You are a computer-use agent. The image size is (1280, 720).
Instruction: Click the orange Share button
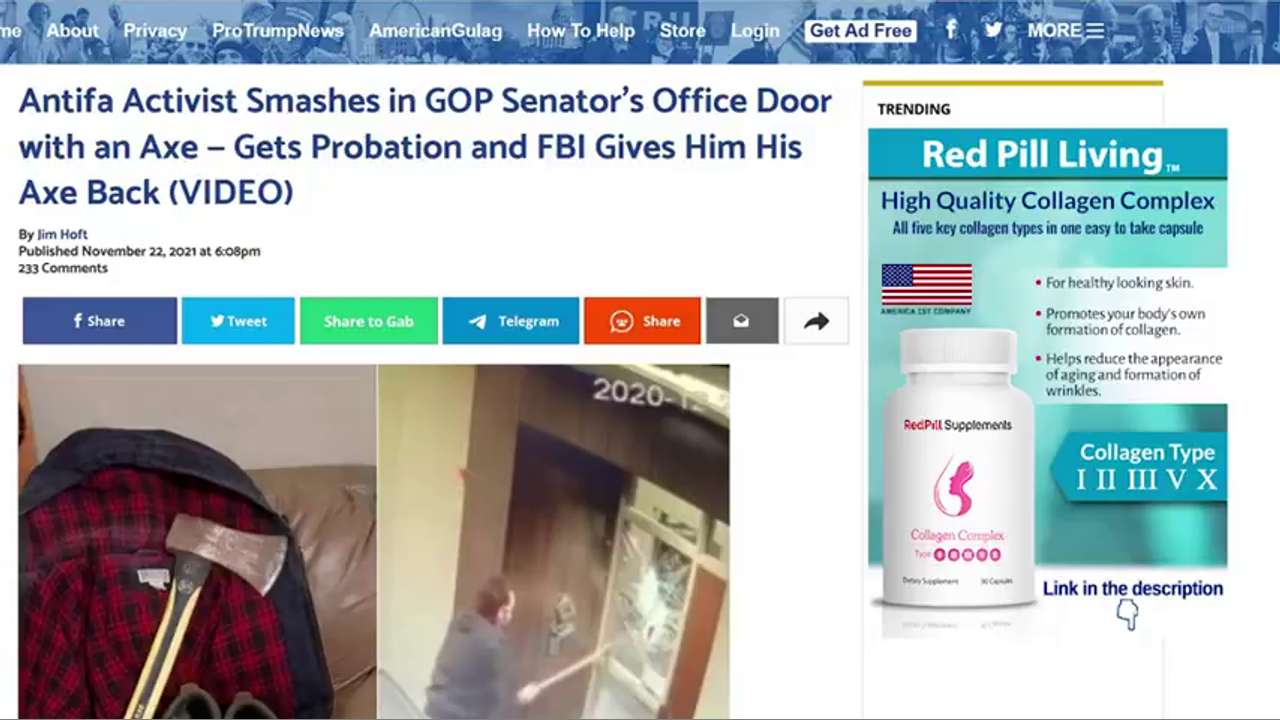642,321
